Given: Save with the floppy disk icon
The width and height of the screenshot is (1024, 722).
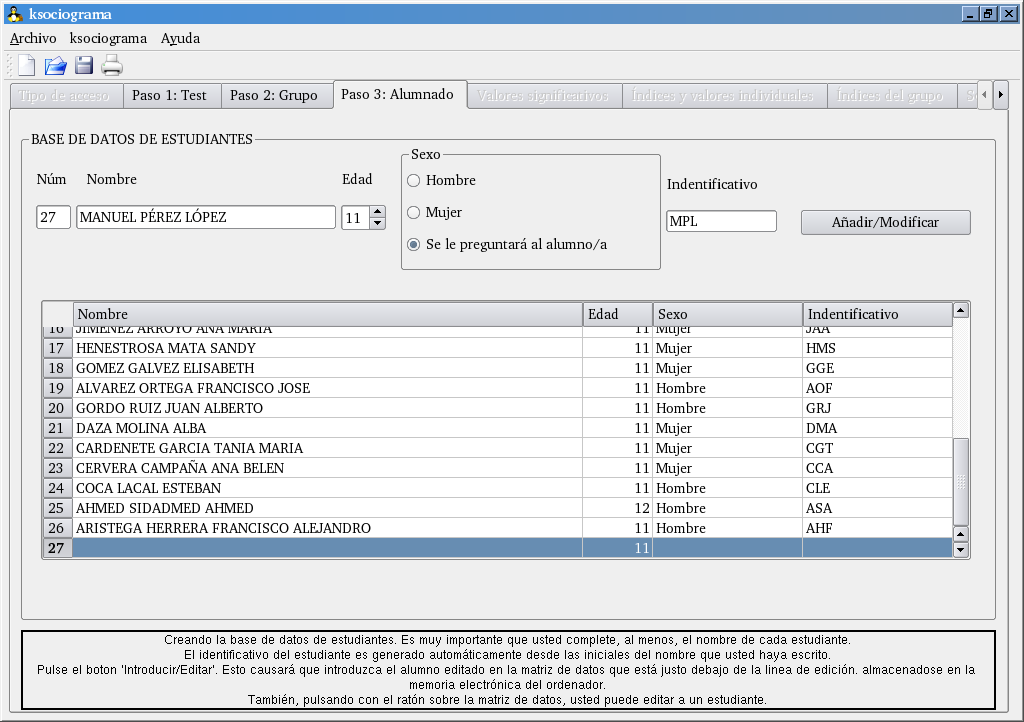Looking at the screenshot, I should (x=84, y=65).
